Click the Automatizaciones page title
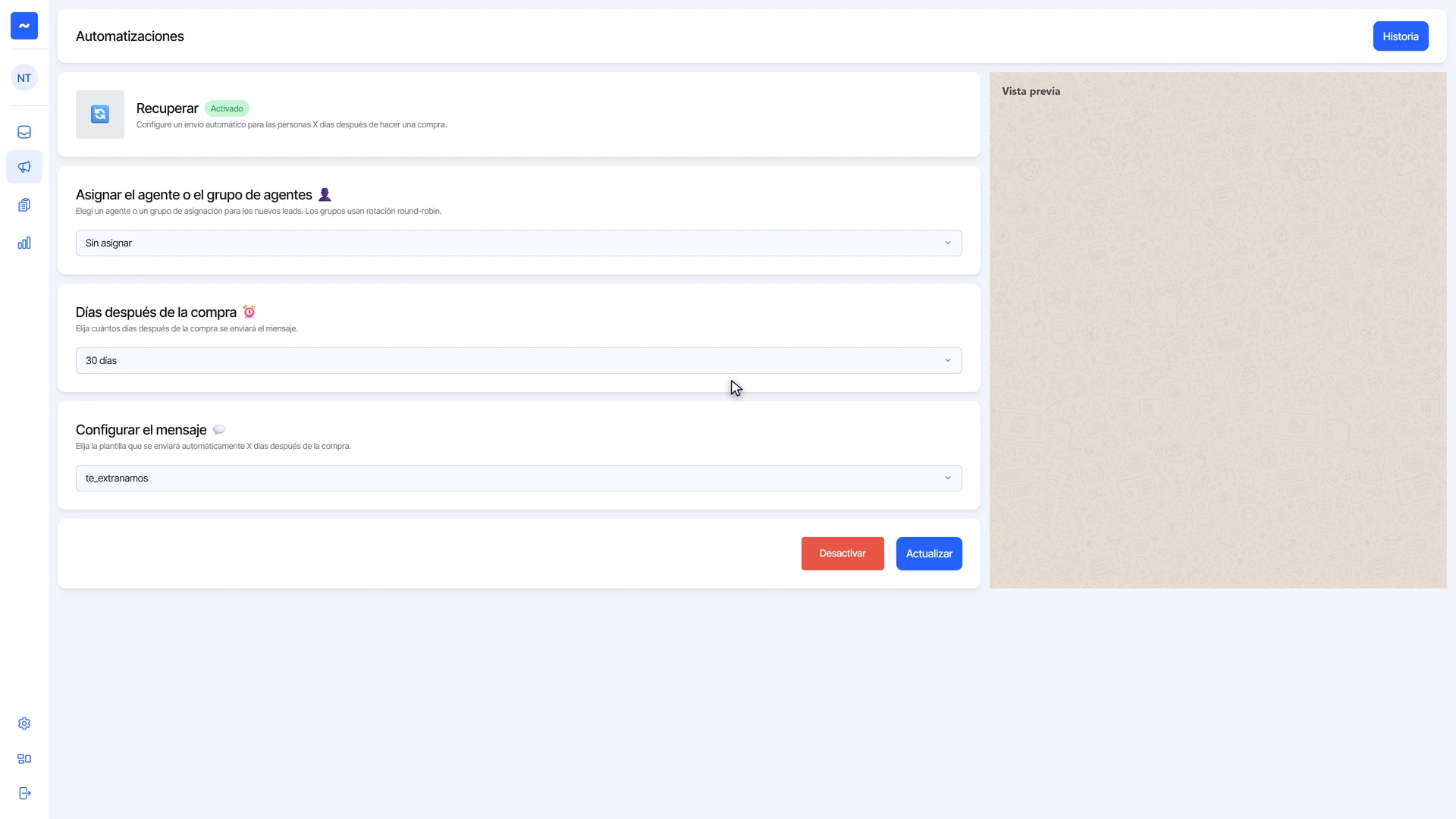The height and width of the screenshot is (819, 1456). coord(130,36)
